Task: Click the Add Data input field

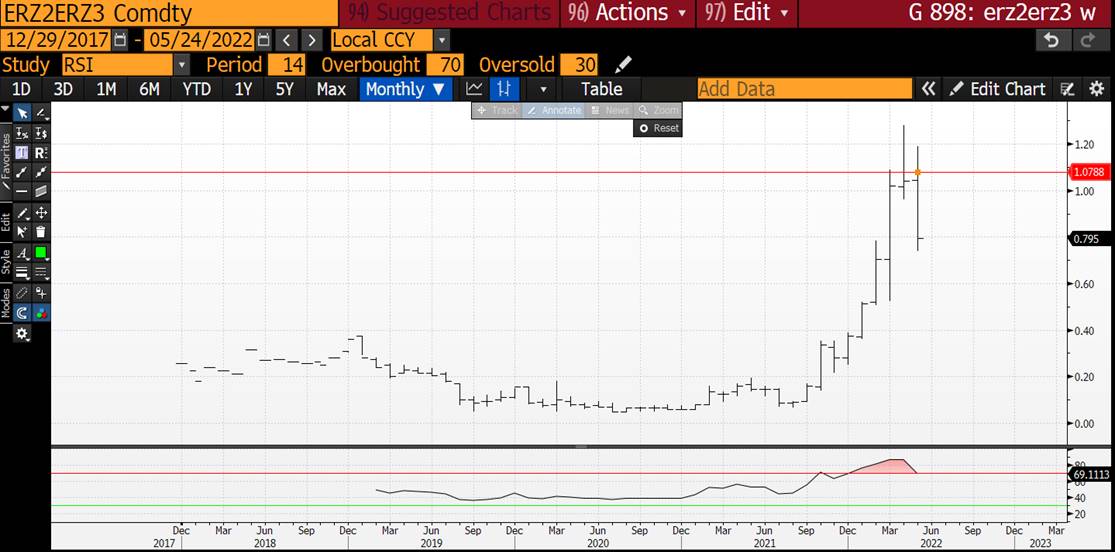Action: click(804, 89)
